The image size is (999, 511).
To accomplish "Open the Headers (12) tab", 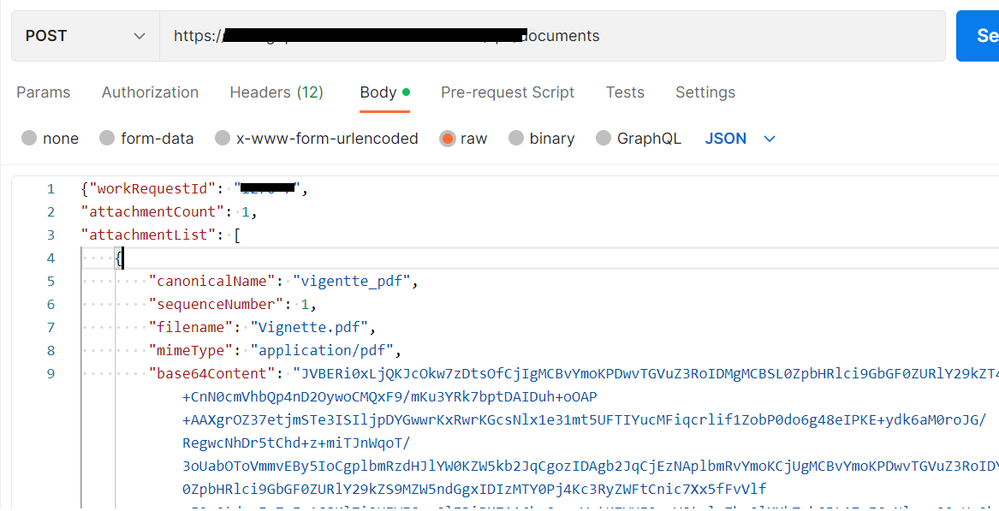I will (276, 92).
